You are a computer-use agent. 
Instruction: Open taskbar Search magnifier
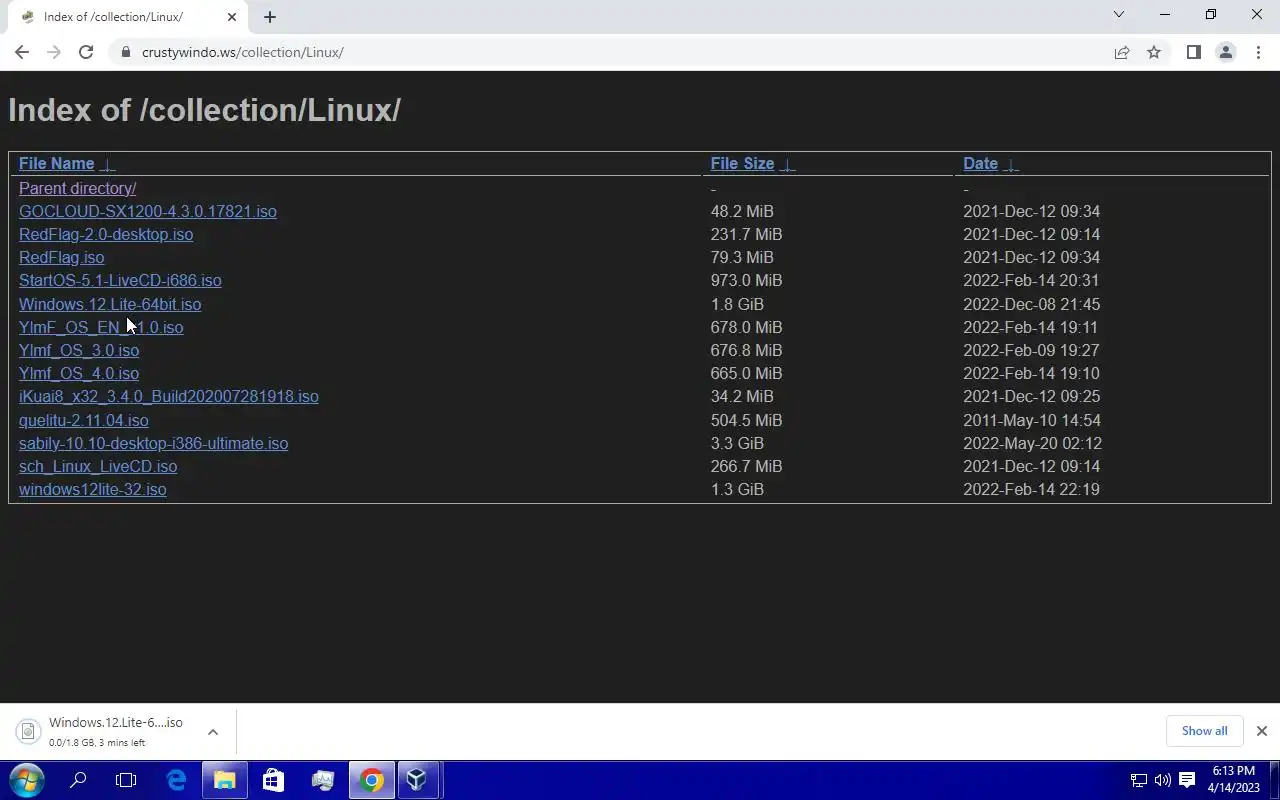[78, 780]
